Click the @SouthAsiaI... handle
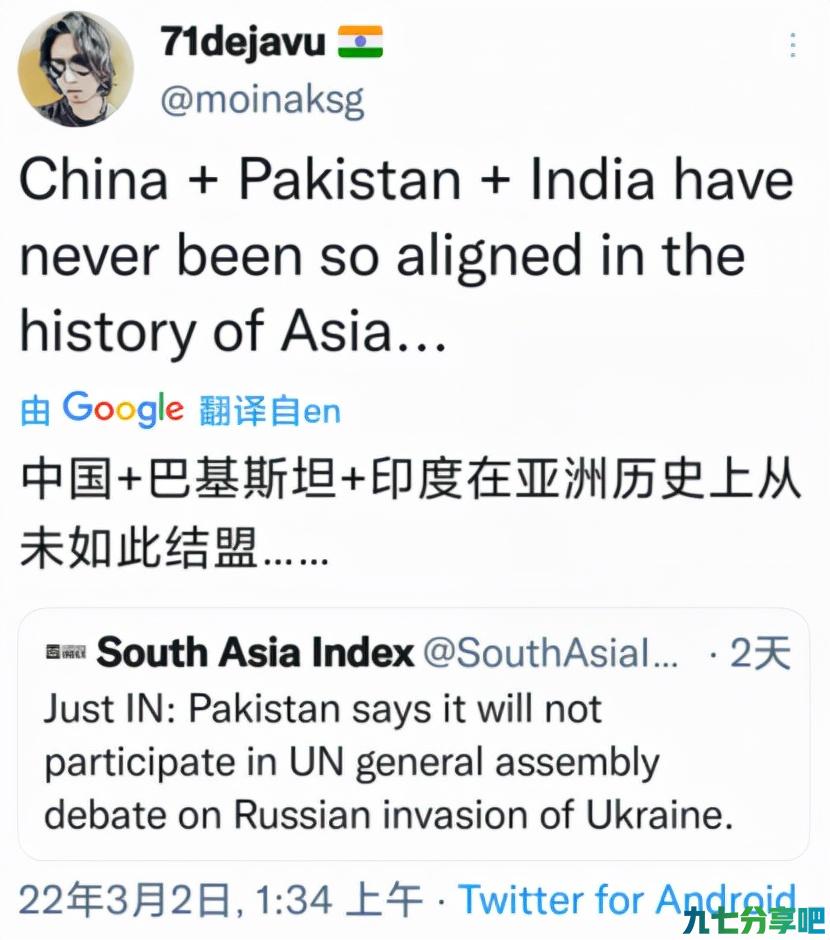 (551, 652)
